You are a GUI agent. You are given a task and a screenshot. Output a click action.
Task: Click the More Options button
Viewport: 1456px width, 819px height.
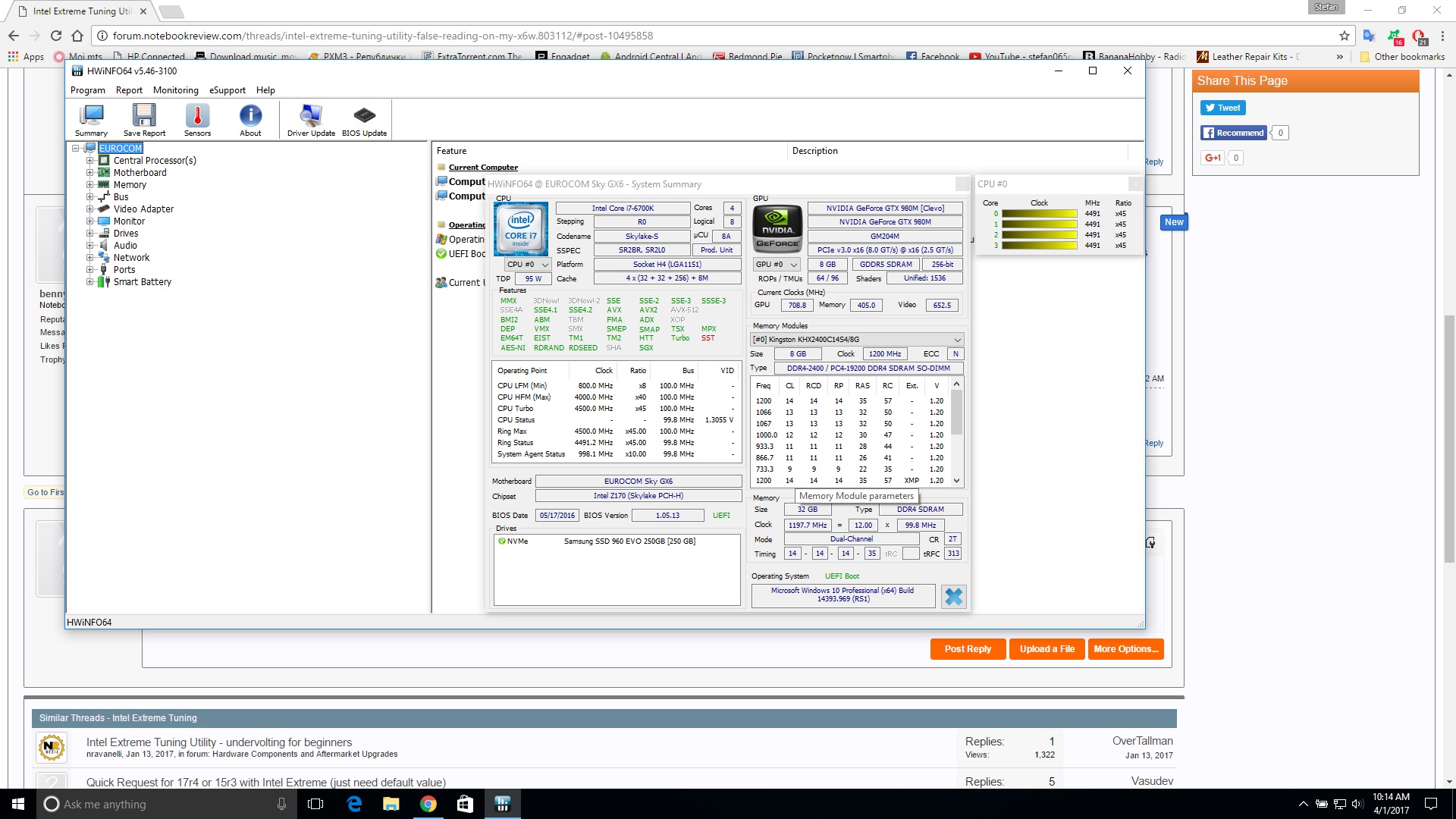[1125, 649]
